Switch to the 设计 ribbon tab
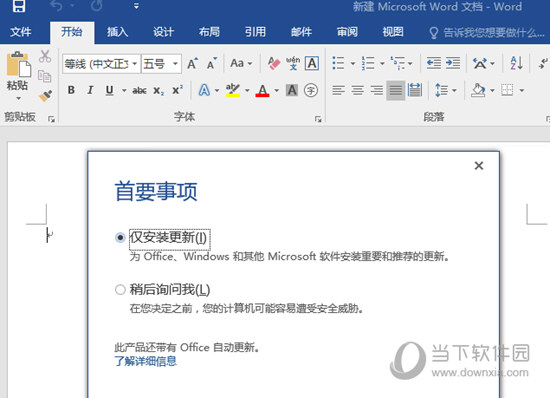This screenshot has height=398, width=550. (x=163, y=32)
